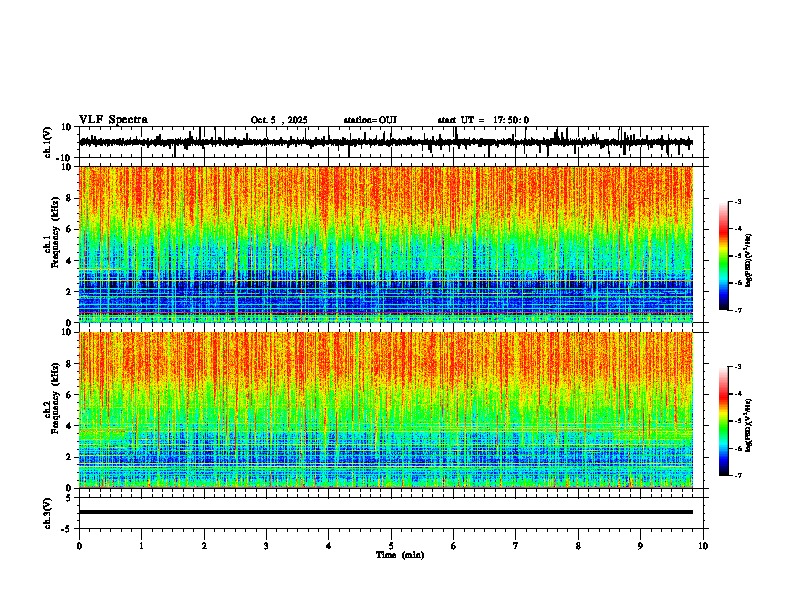This screenshot has width=792, height=612.
Task: Select the "start UT = 17:50: 0" text
Action: [483, 120]
